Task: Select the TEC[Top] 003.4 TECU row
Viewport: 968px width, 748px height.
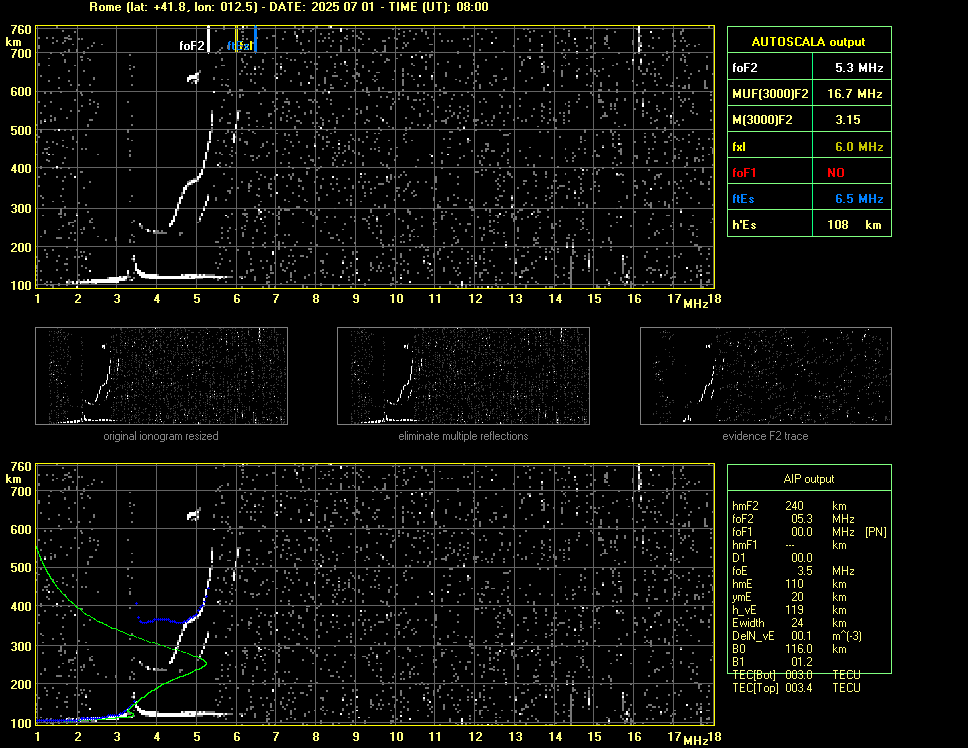Action: [x=796, y=688]
